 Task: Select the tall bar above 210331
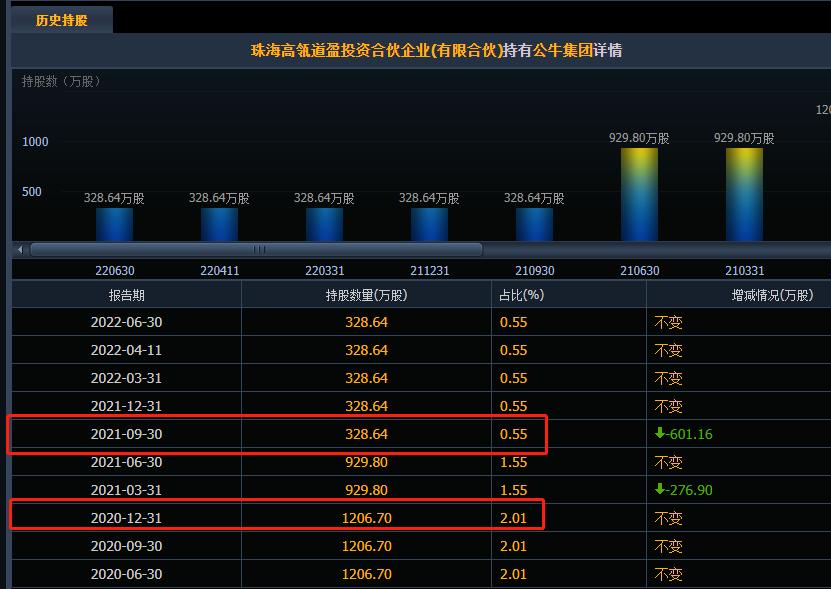[x=744, y=195]
